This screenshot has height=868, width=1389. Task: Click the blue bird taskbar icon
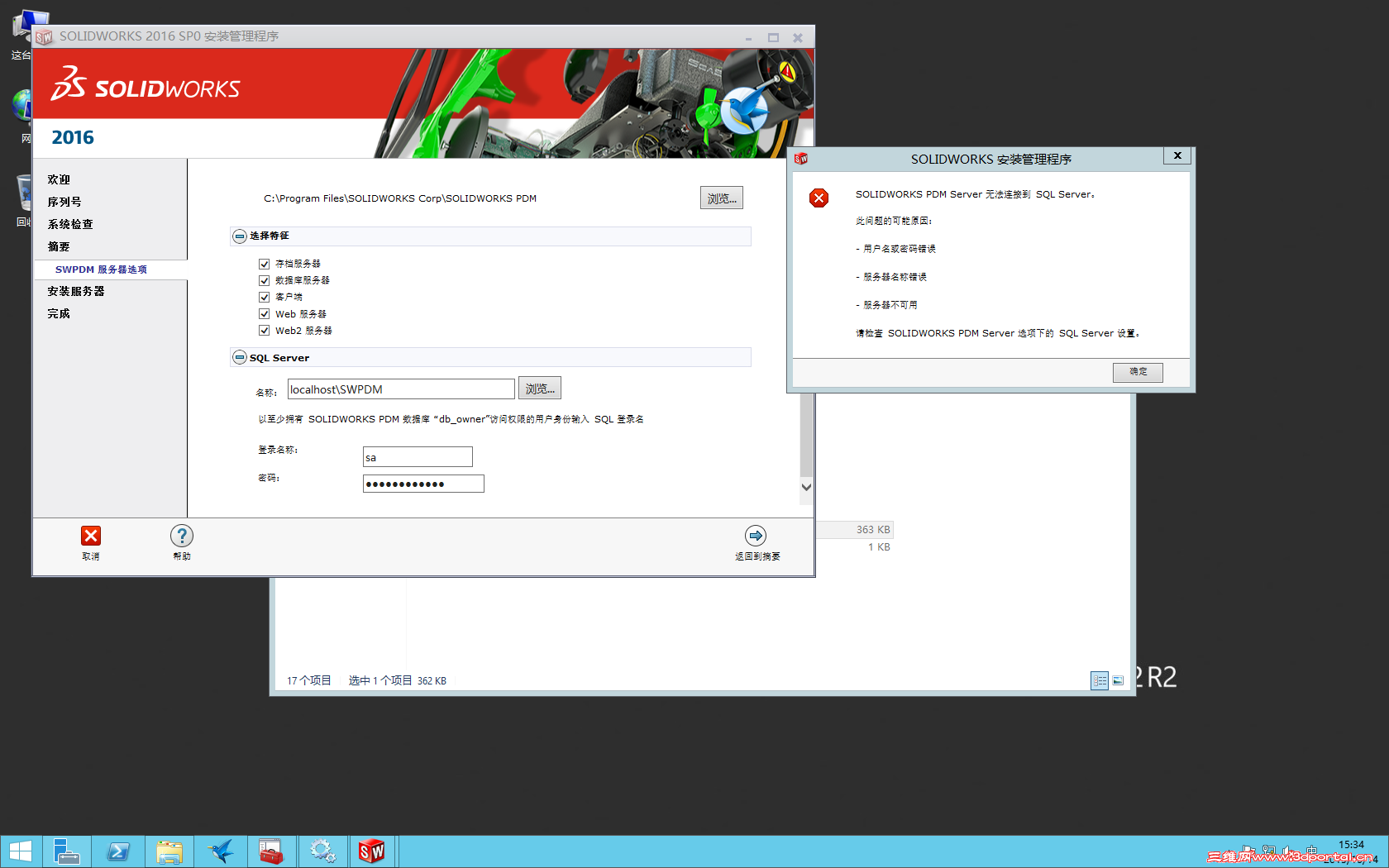(x=221, y=851)
